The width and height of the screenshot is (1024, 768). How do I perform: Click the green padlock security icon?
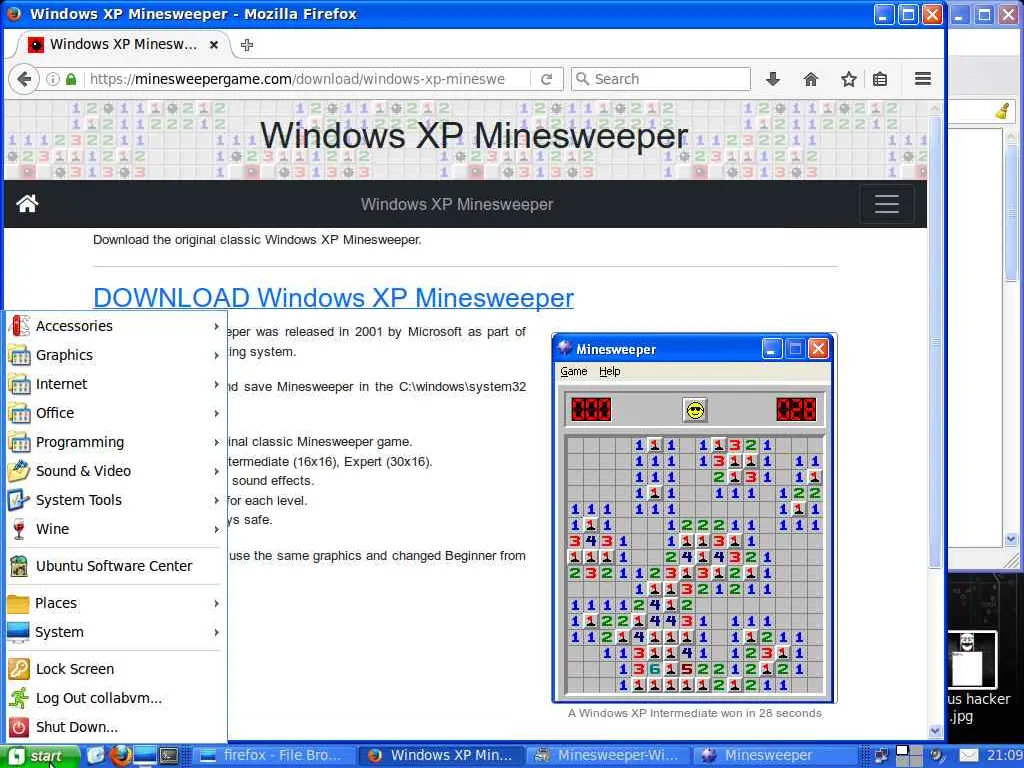(x=71, y=79)
